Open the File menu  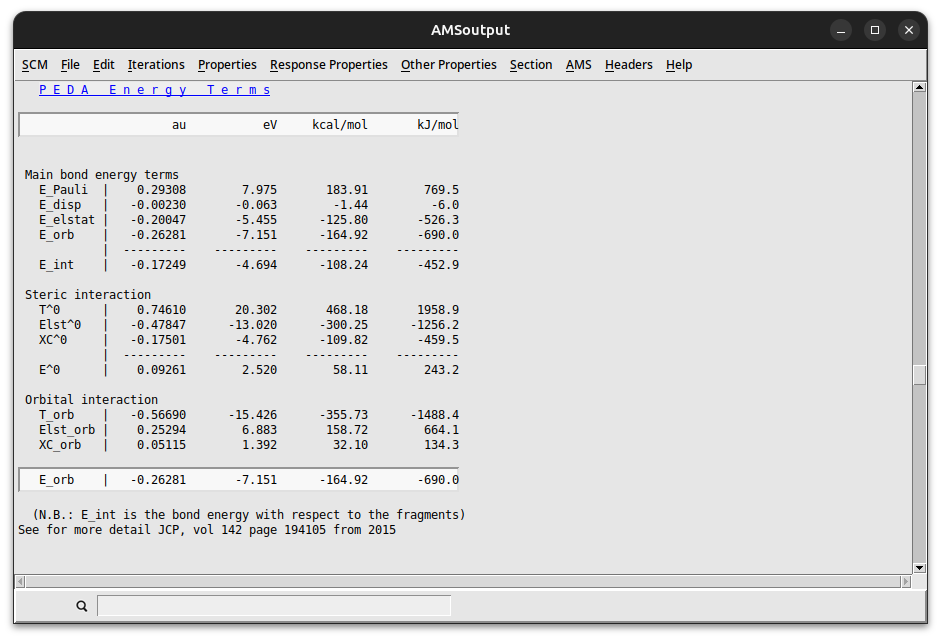pos(70,64)
